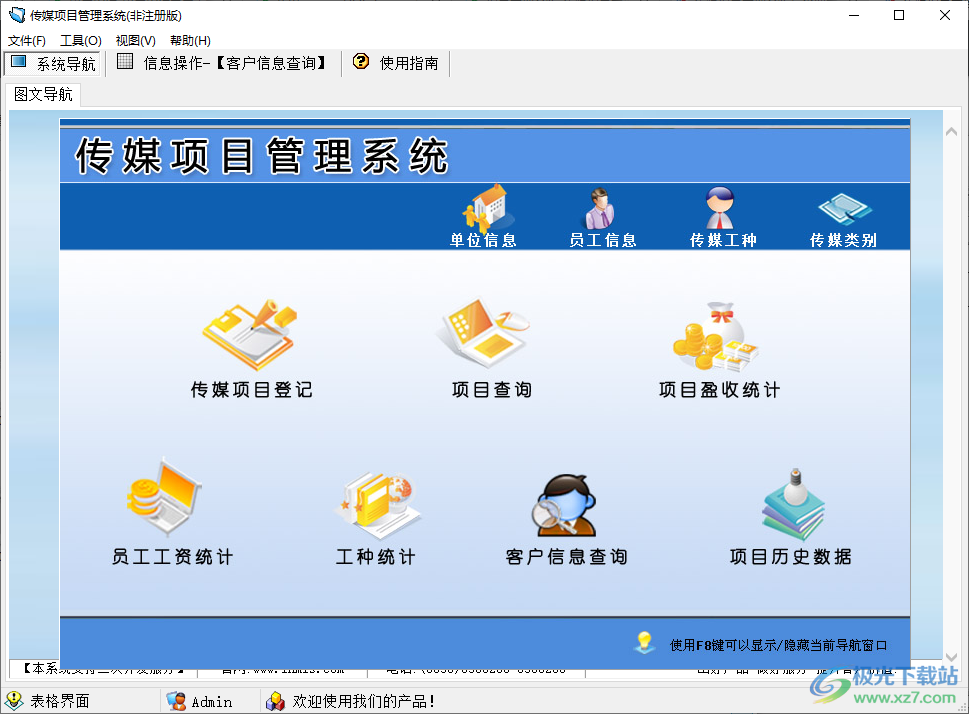This screenshot has width=969, height=714.
Task: Select the 图文导航 tab
Action: [42, 95]
